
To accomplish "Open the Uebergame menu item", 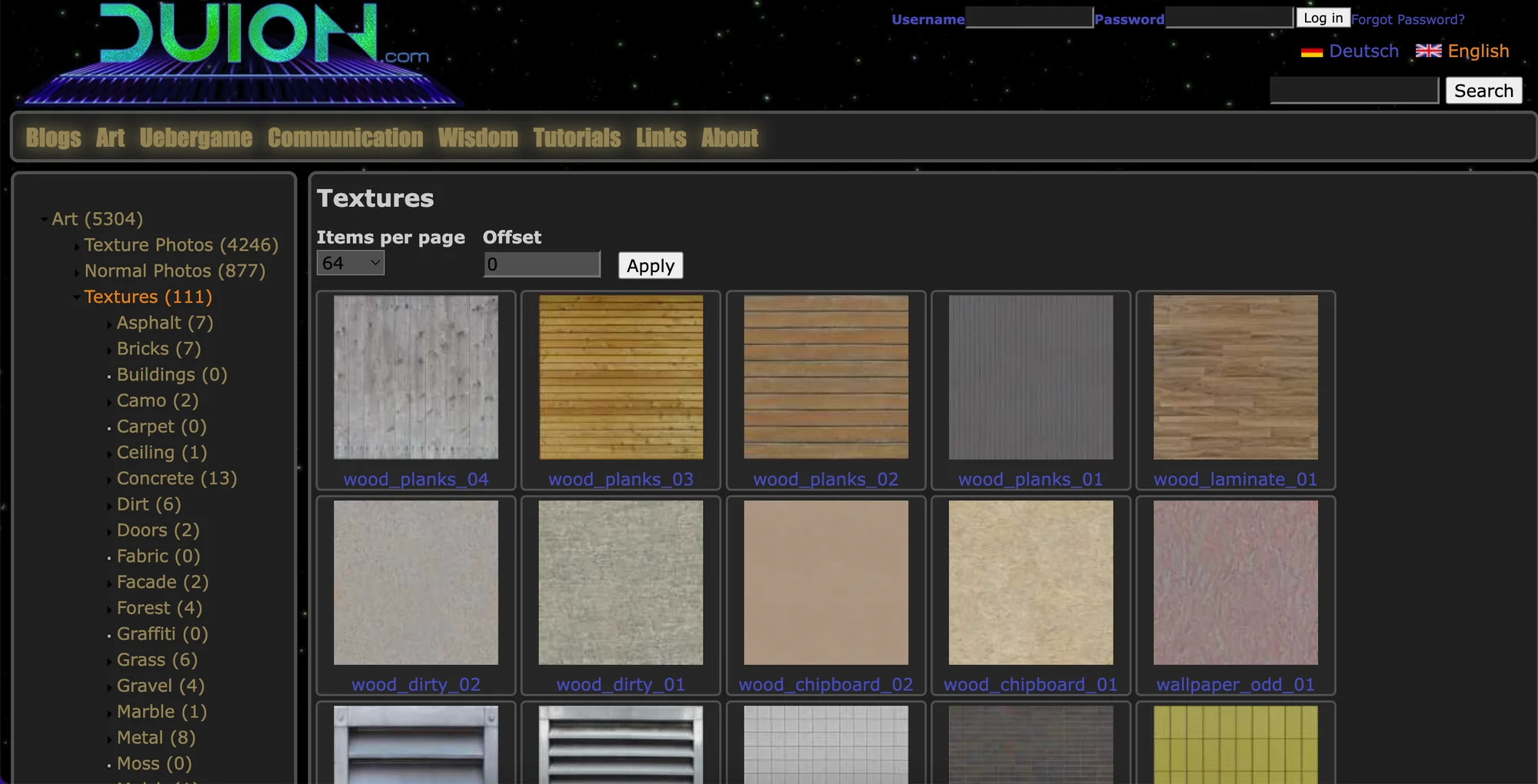I will tap(196, 138).
